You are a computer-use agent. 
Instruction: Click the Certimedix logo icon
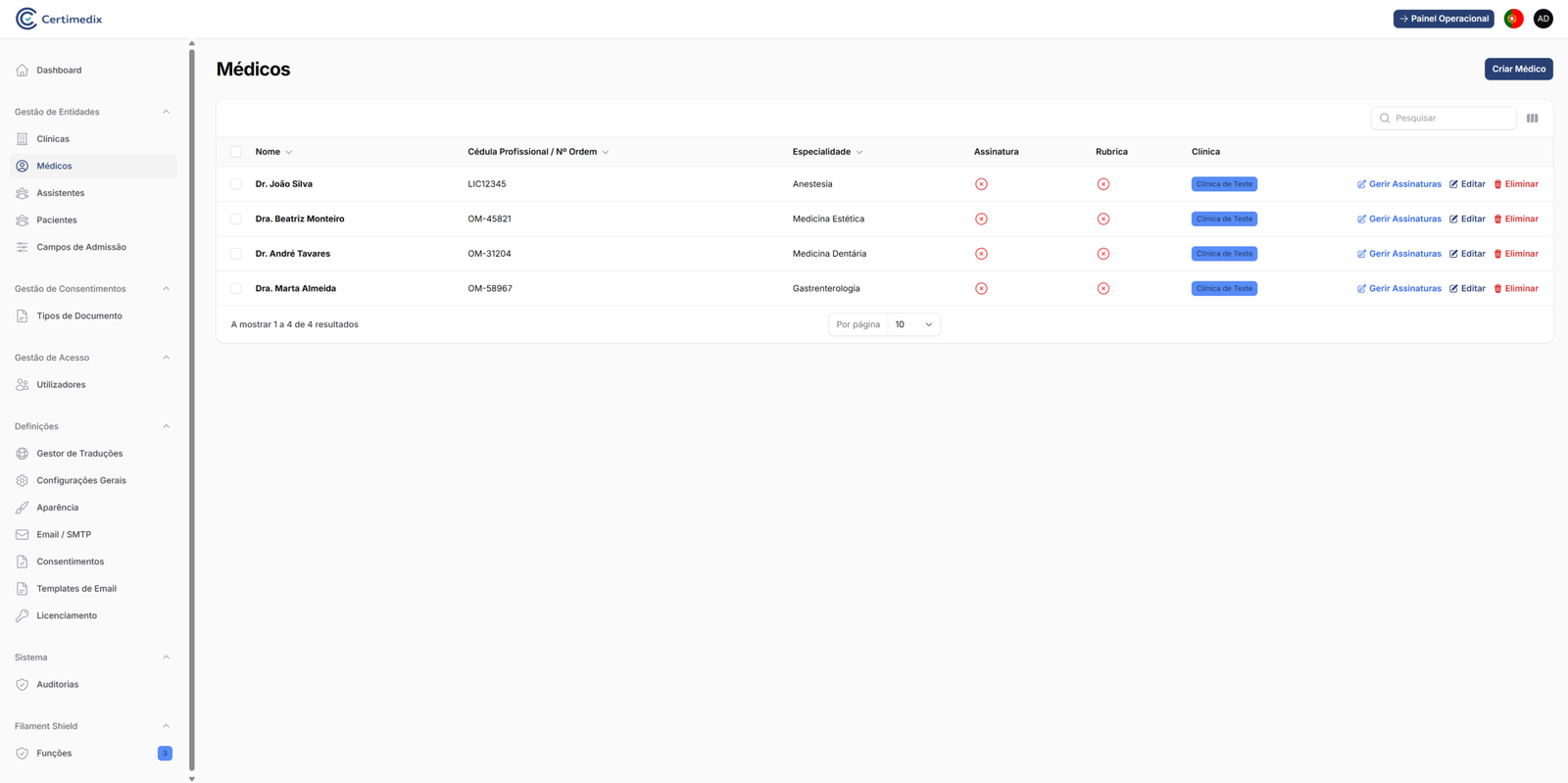(26, 19)
